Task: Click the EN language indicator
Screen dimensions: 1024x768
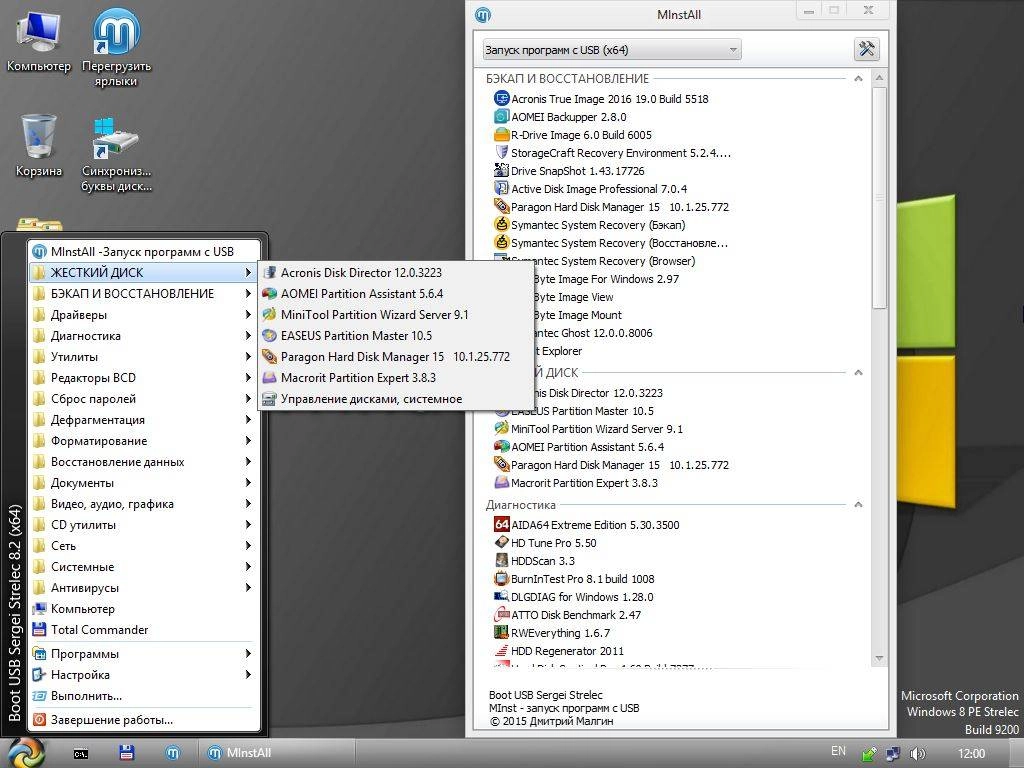Action: pyautogui.click(x=838, y=751)
